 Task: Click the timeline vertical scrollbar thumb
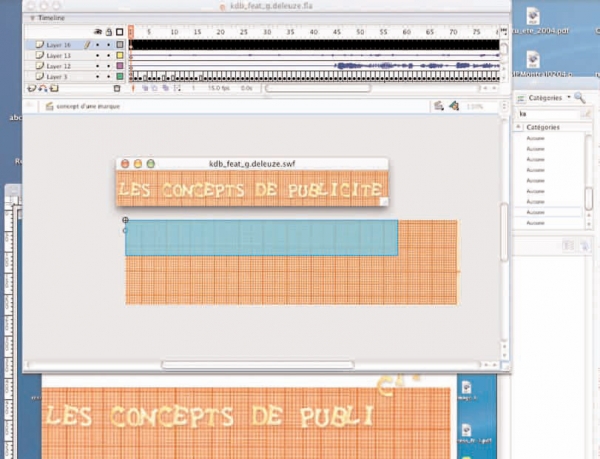504,49
